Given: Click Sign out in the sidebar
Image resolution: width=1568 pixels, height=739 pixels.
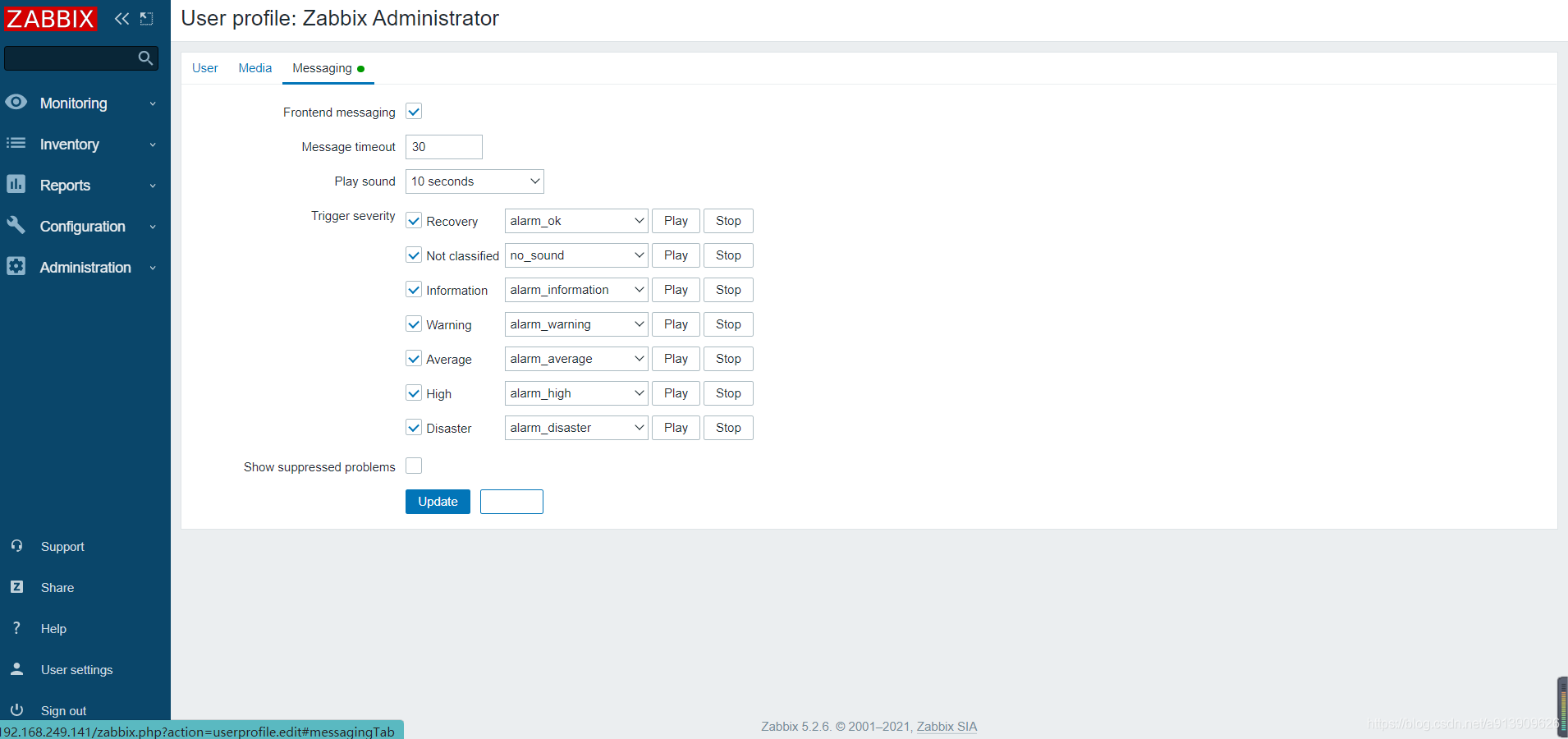Looking at the screenshot, I should coord(63,711).
